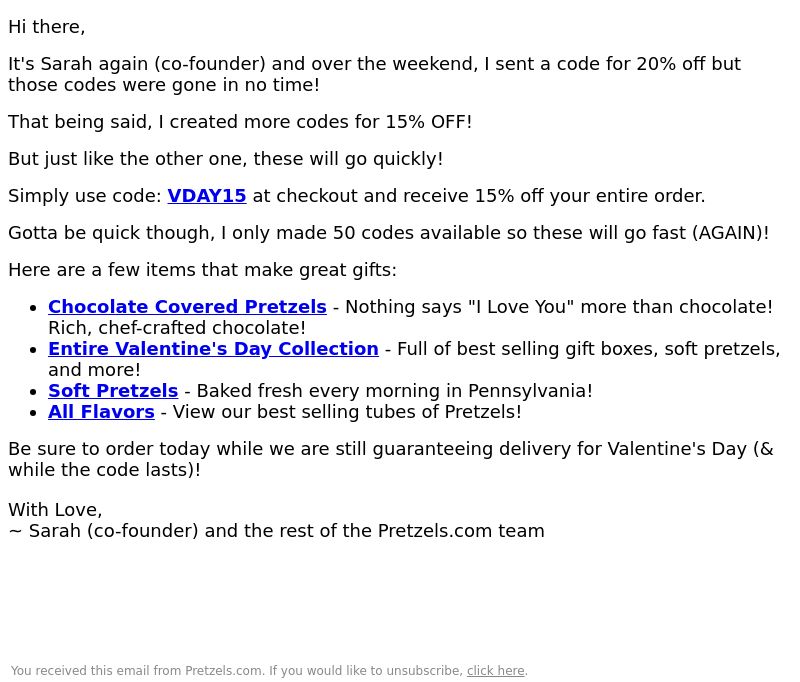Click the 'best selling tubes of Pretzels' text
800x682 pixels.
(x=347, y=412)
